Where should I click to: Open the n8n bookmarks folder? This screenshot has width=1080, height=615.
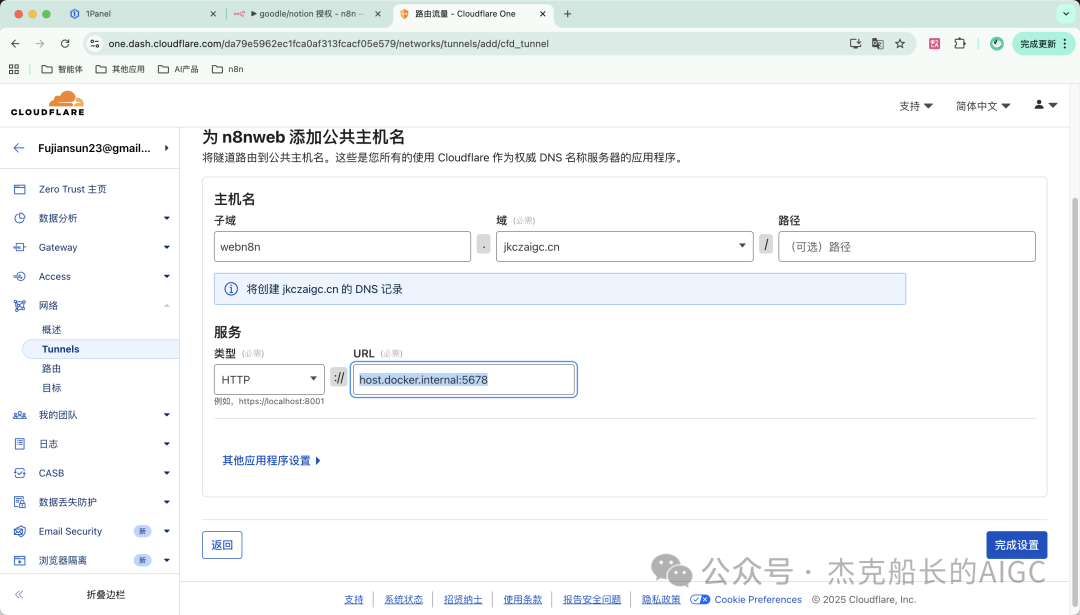[x=227, y=69]
